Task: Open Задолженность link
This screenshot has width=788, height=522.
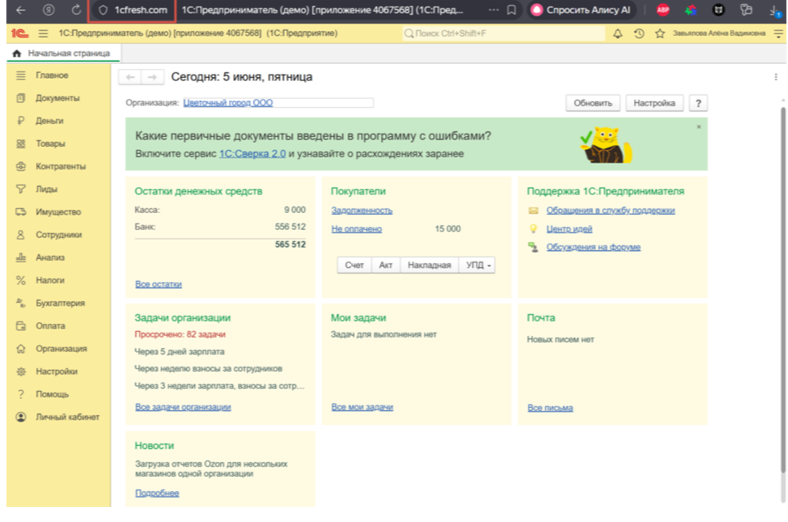Action: tap(361, 211)
